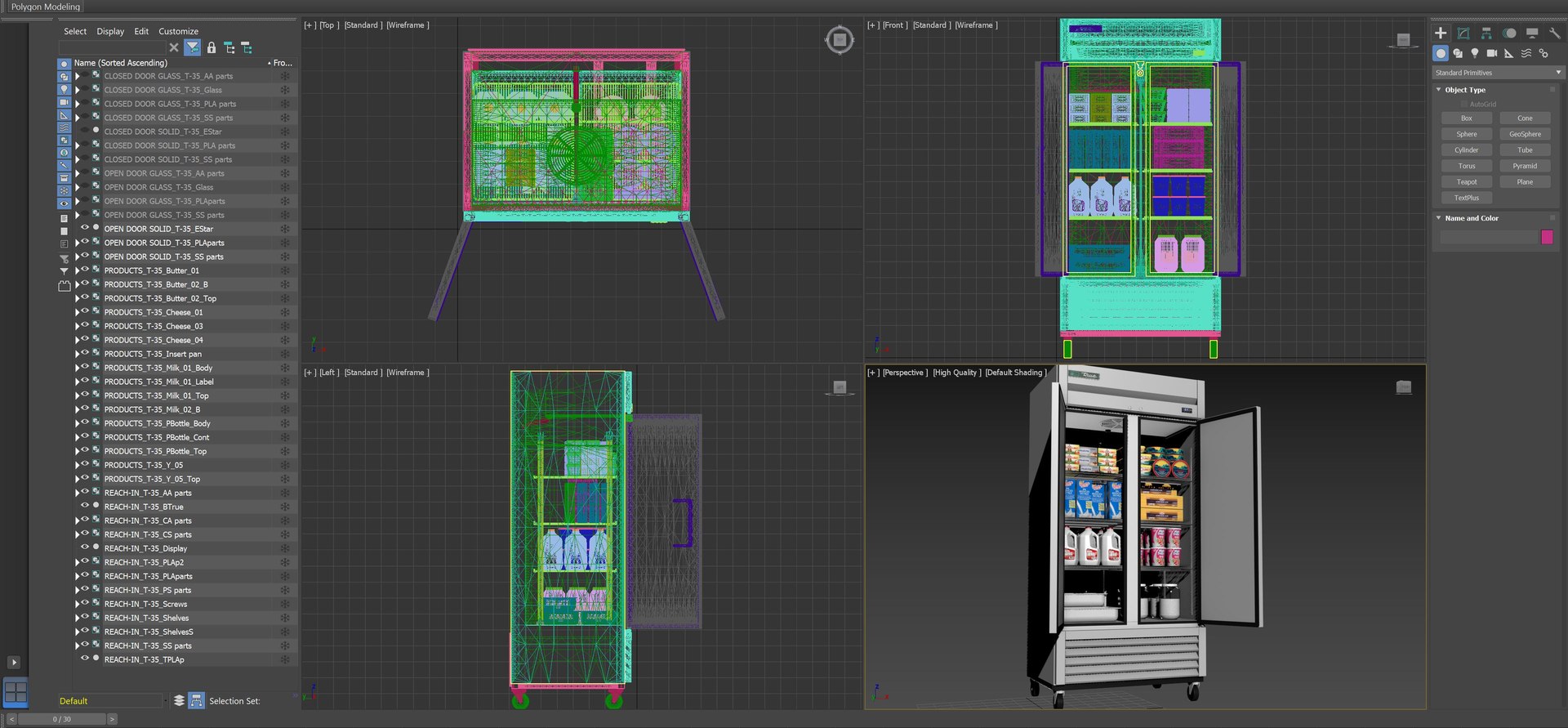Toggle frozen state of OPEN DOOR GLASS_T-35_Glass
The width and height of the screenshot is (1568, 728).
[x=285, y=187]
